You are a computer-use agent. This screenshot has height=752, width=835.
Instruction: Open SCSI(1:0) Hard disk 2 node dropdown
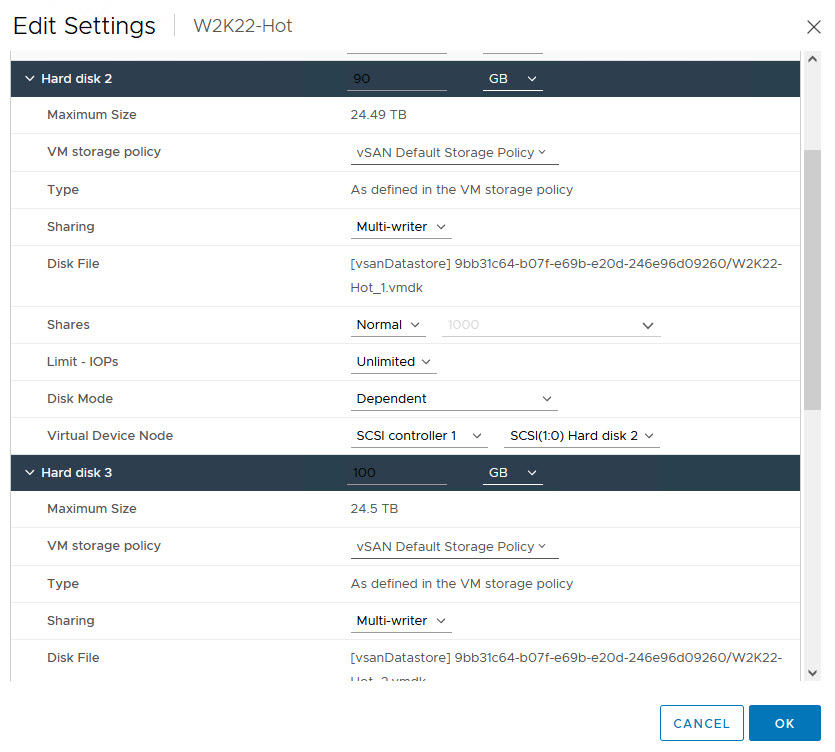583,436
